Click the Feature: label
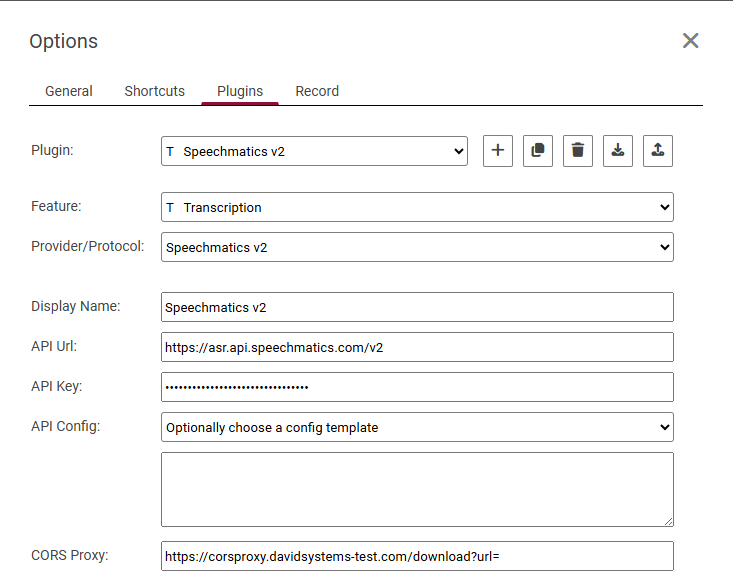The height and width of the screenshot is (577, 733). tap(56, 206)
